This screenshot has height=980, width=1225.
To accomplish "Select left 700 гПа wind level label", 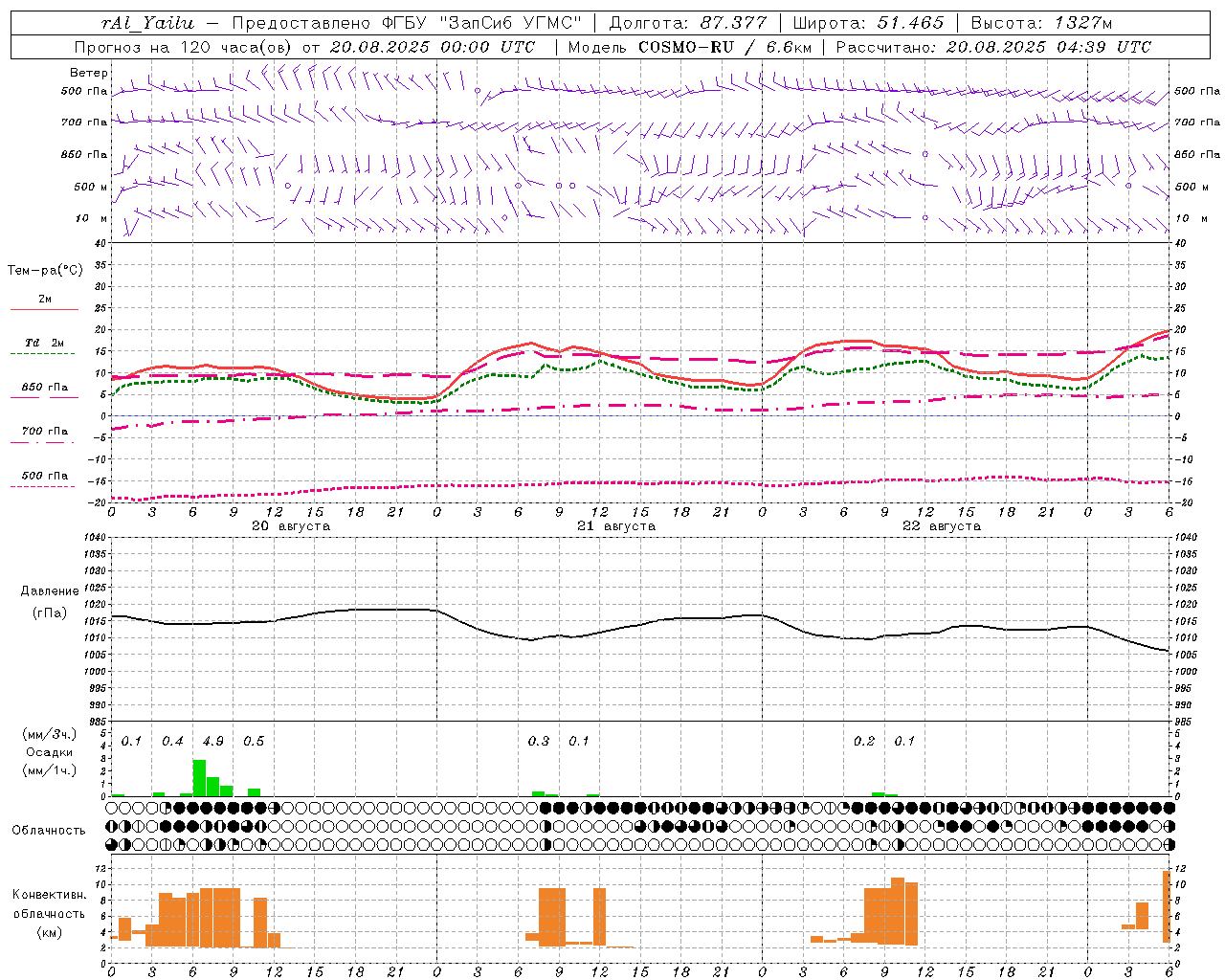I will pyautogui.click(x=84, y=122).
